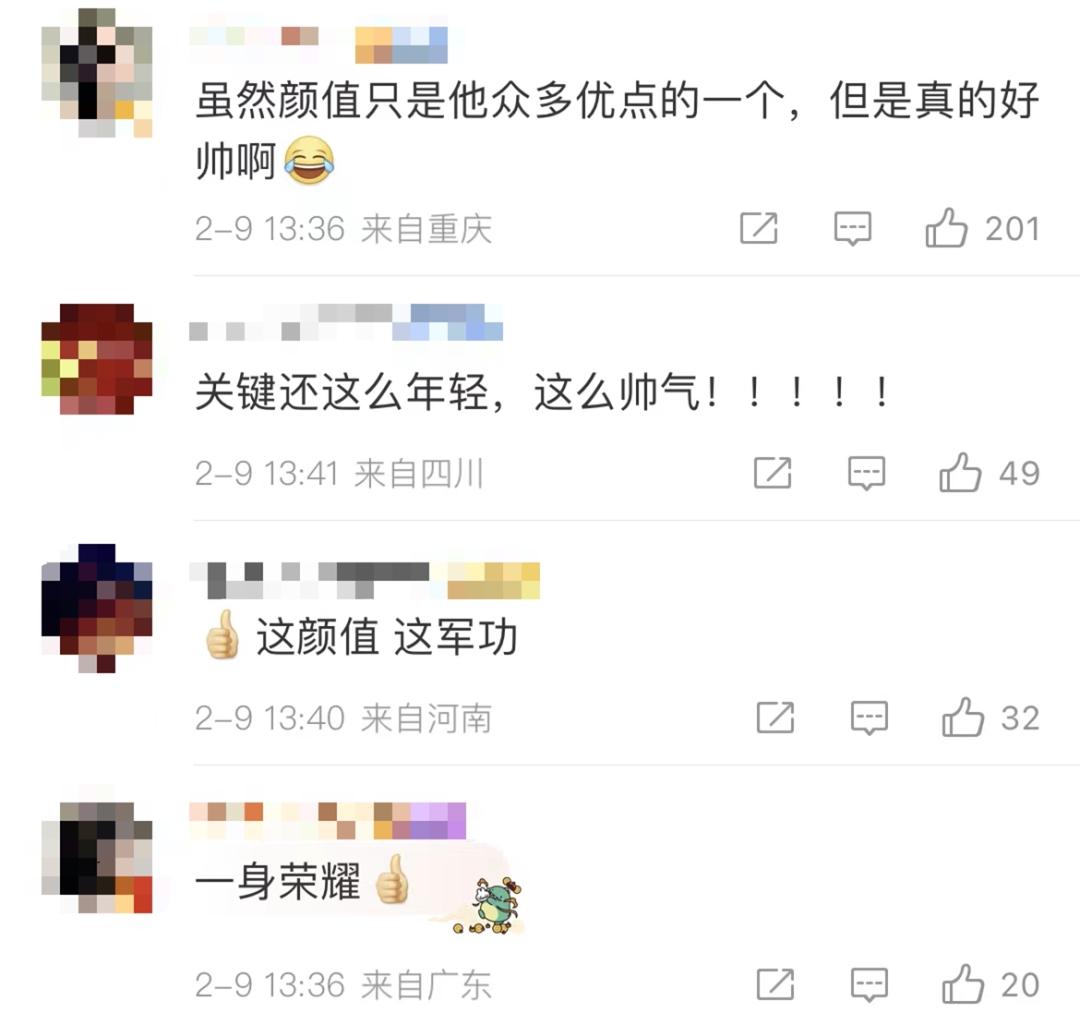The width and height of the screenshot is (1080, 1013).
Task: Open the red avatar of second commenter
Action: (x=96, y=359)
